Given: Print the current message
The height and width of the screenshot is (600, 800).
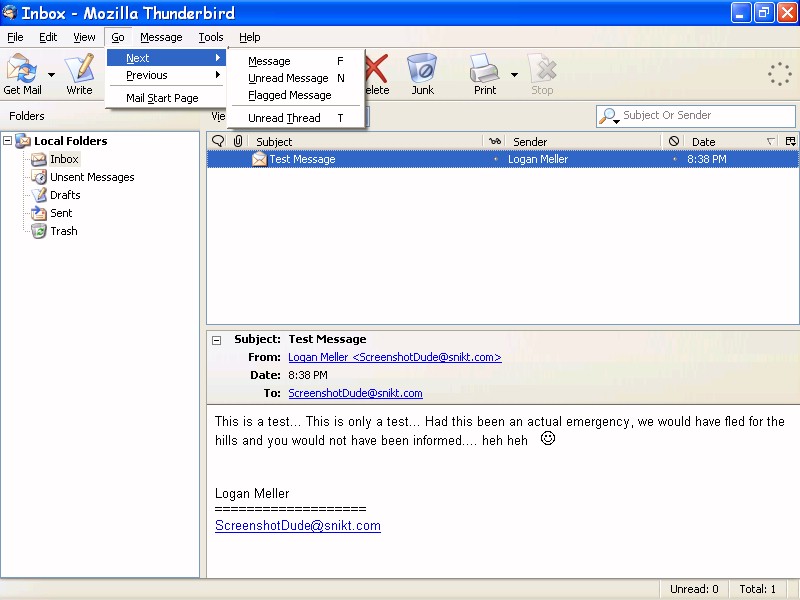Looking at the screenshot, I should (485, 74).
